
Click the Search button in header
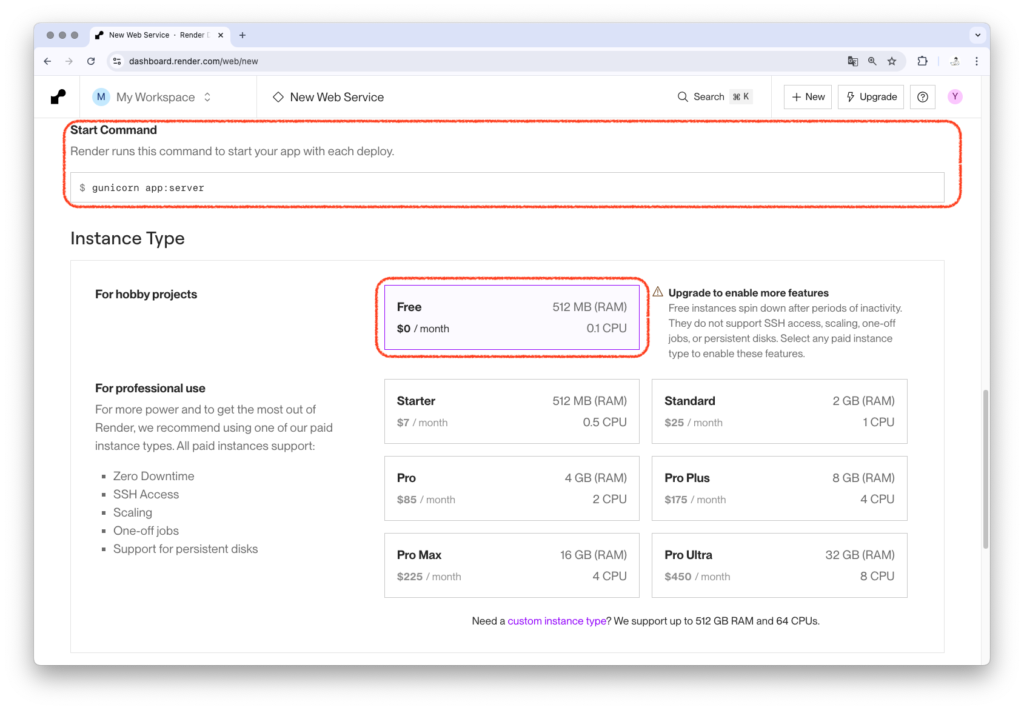tap(714, 97)
